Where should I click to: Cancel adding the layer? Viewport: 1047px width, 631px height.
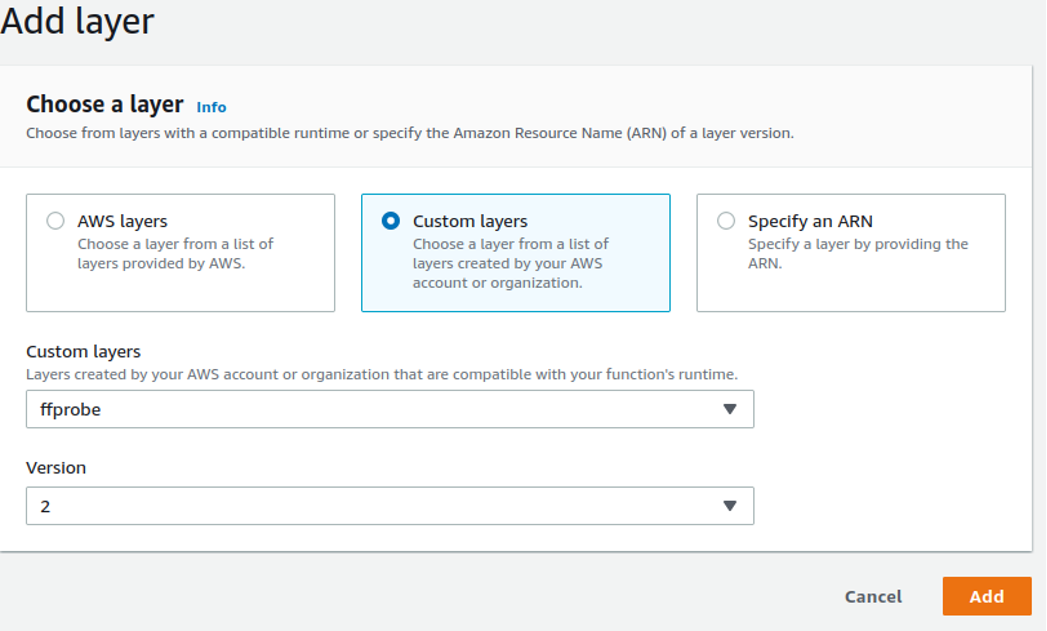tap(872, 596)
